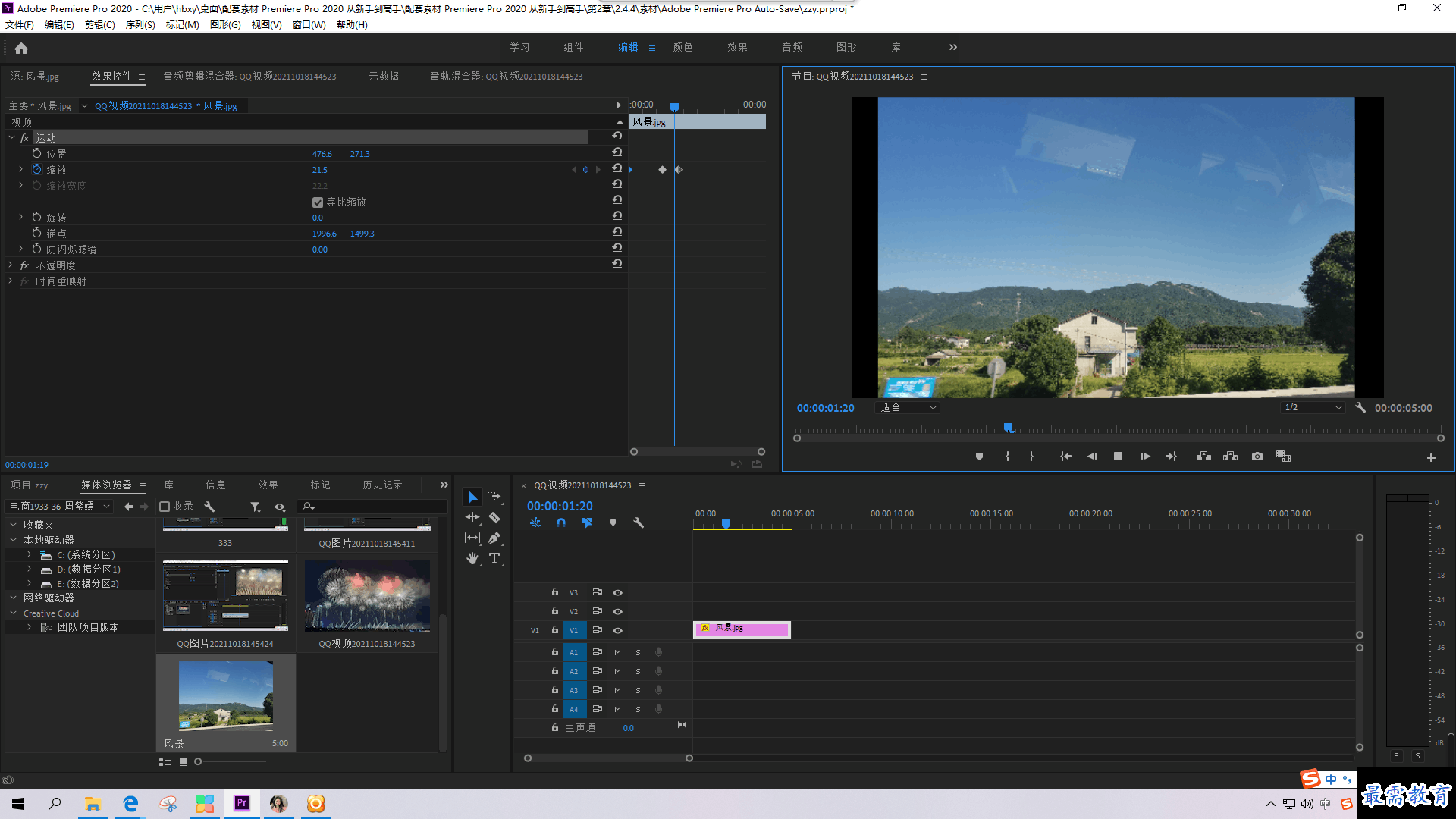Click the Position X value 476.6

322,154
